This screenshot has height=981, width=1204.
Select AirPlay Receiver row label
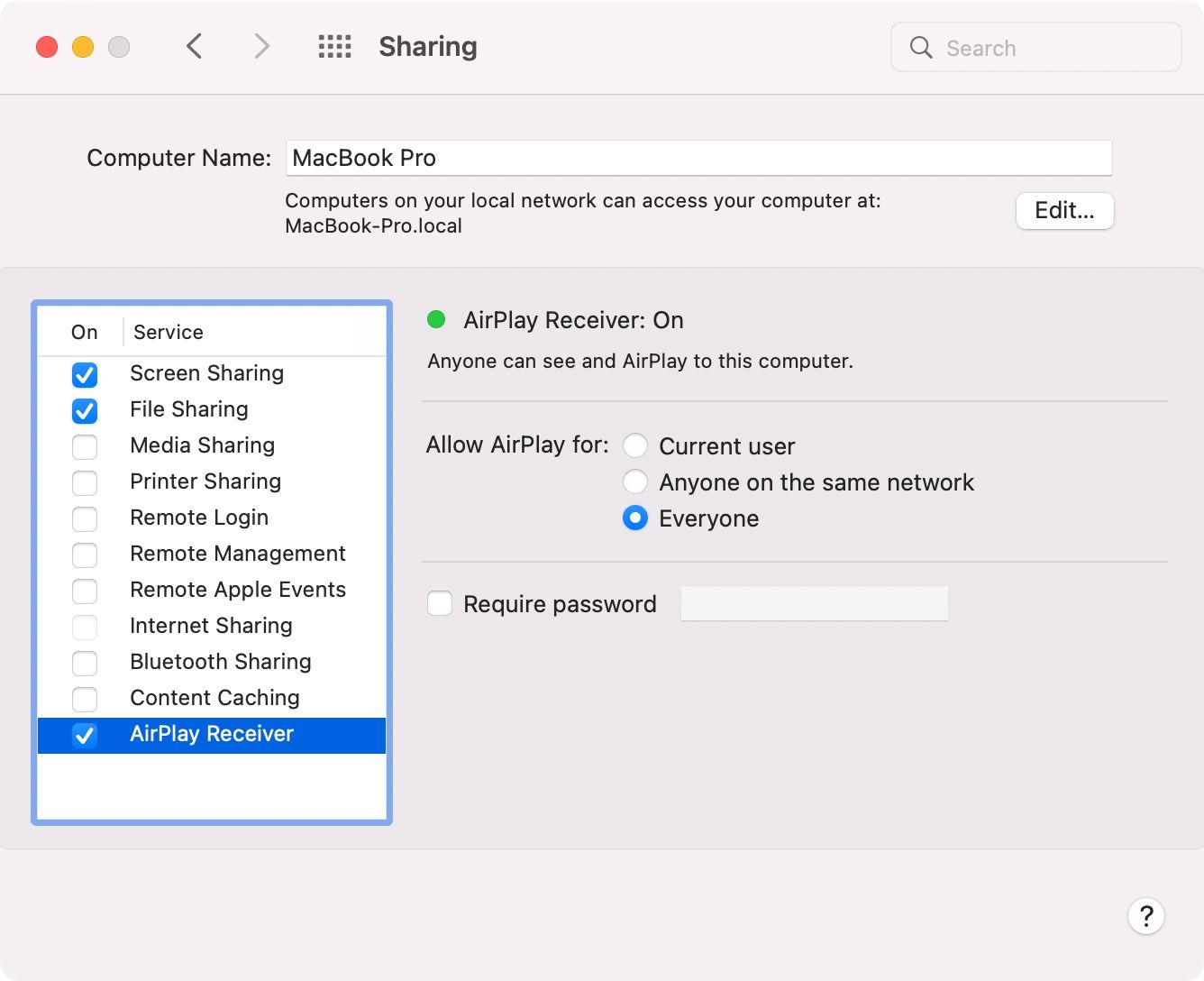coord(212,734)
